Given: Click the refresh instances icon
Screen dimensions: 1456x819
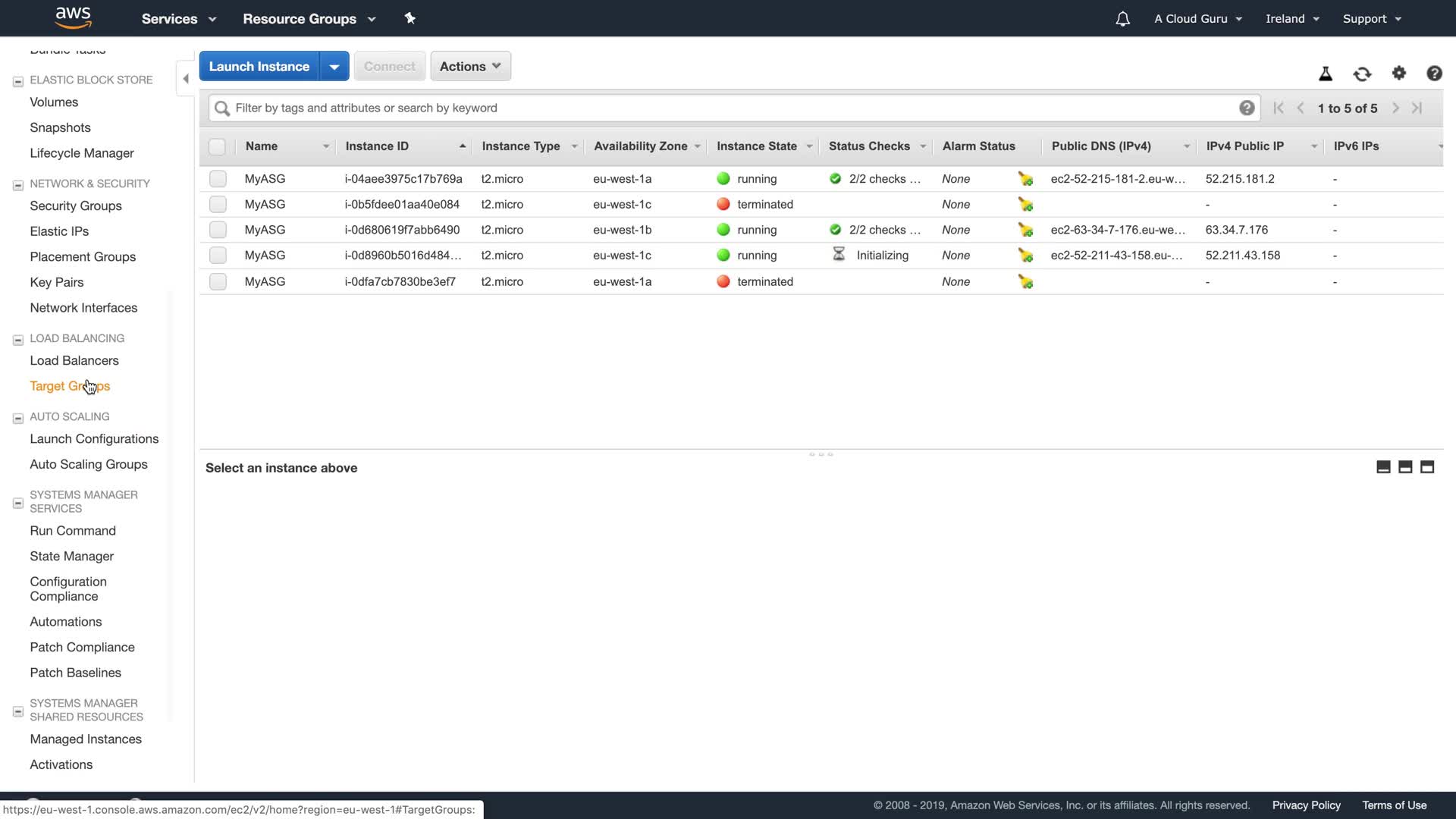Looking at the screenshot, I should (1362, 74).
